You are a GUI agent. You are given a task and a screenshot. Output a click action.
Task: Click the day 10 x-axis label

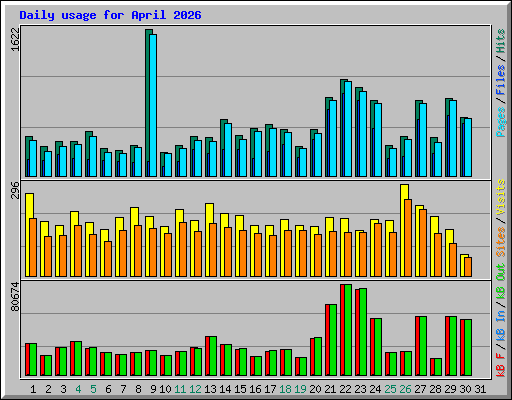[165, 389]
